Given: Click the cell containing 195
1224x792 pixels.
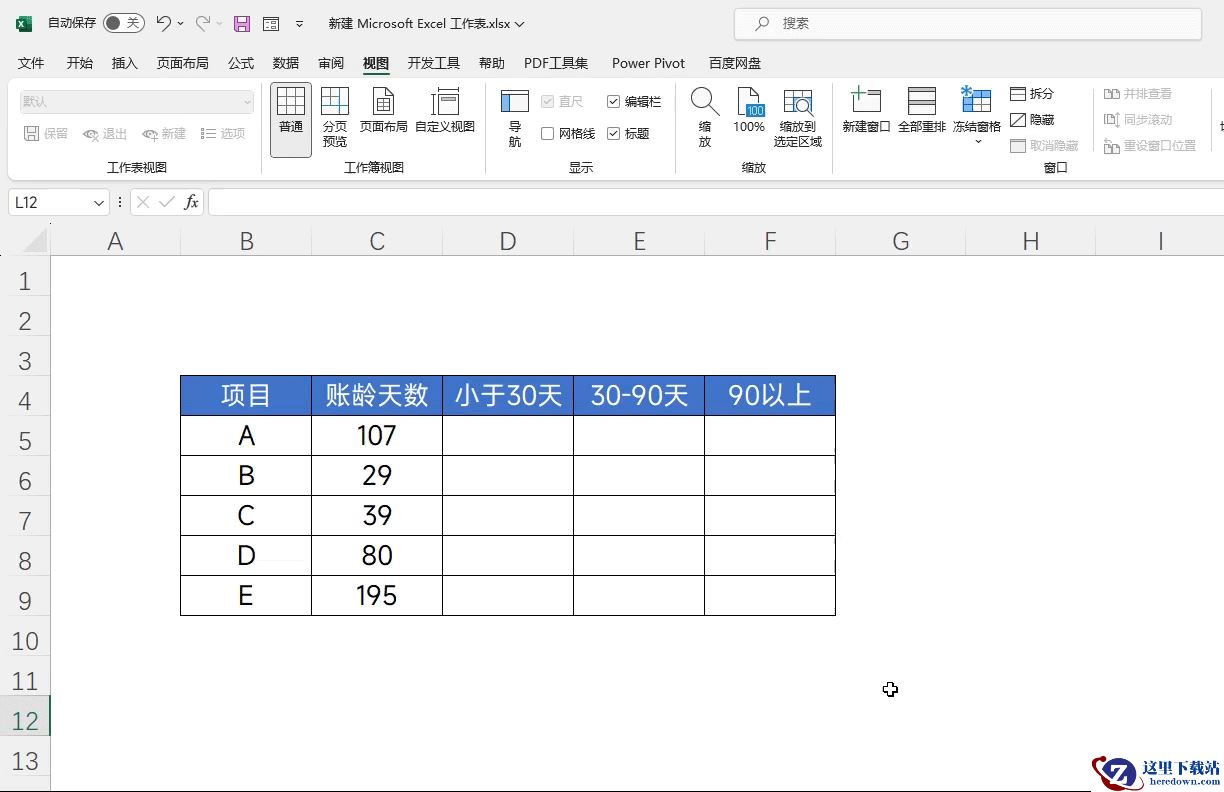Looking at the screenshot, I should [x=377, y=596].
